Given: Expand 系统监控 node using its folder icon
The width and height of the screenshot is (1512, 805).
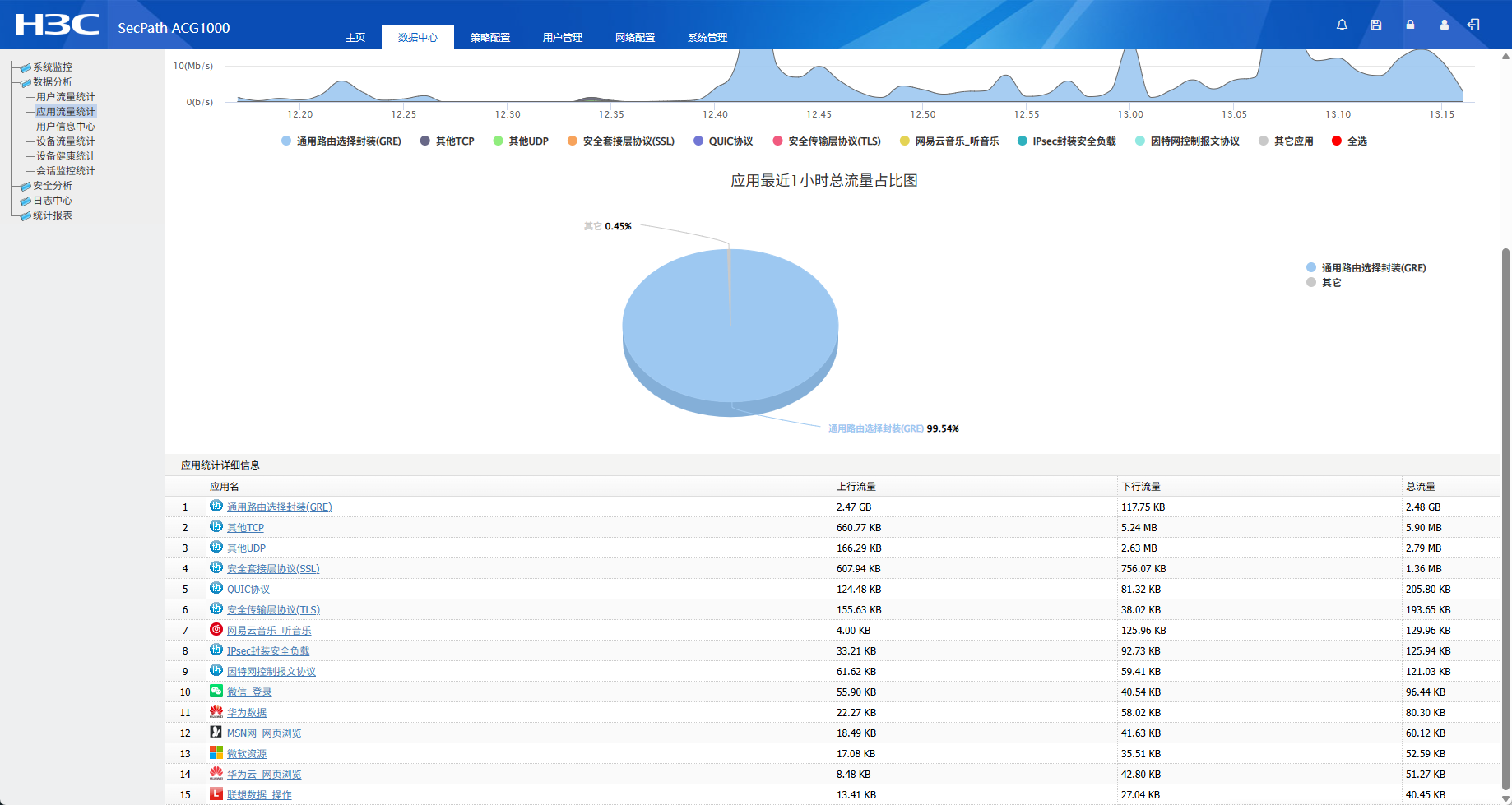Looking at the screenshot, I should click(26, 67).
